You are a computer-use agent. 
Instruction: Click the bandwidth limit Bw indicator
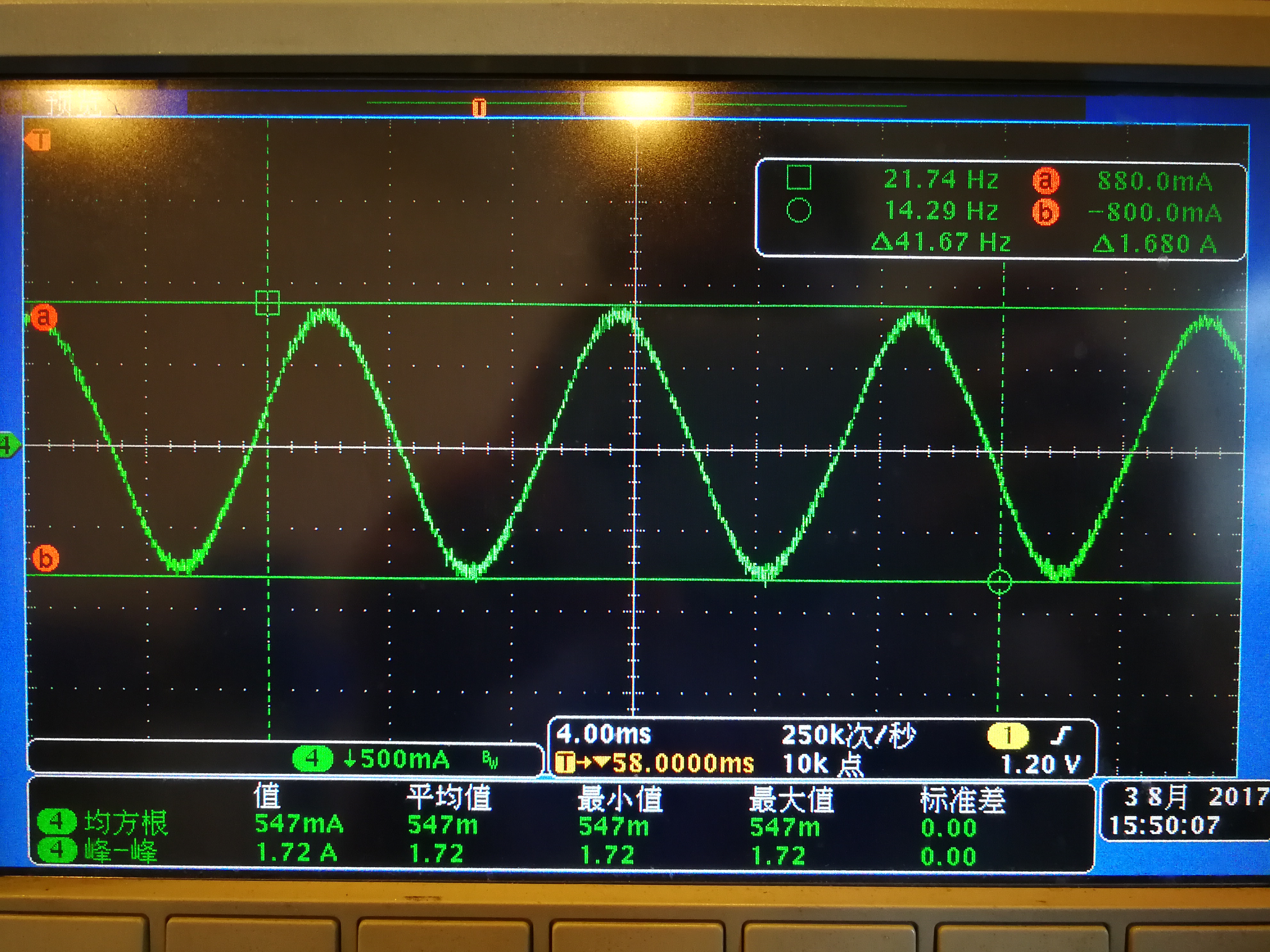tap(490, 760)
